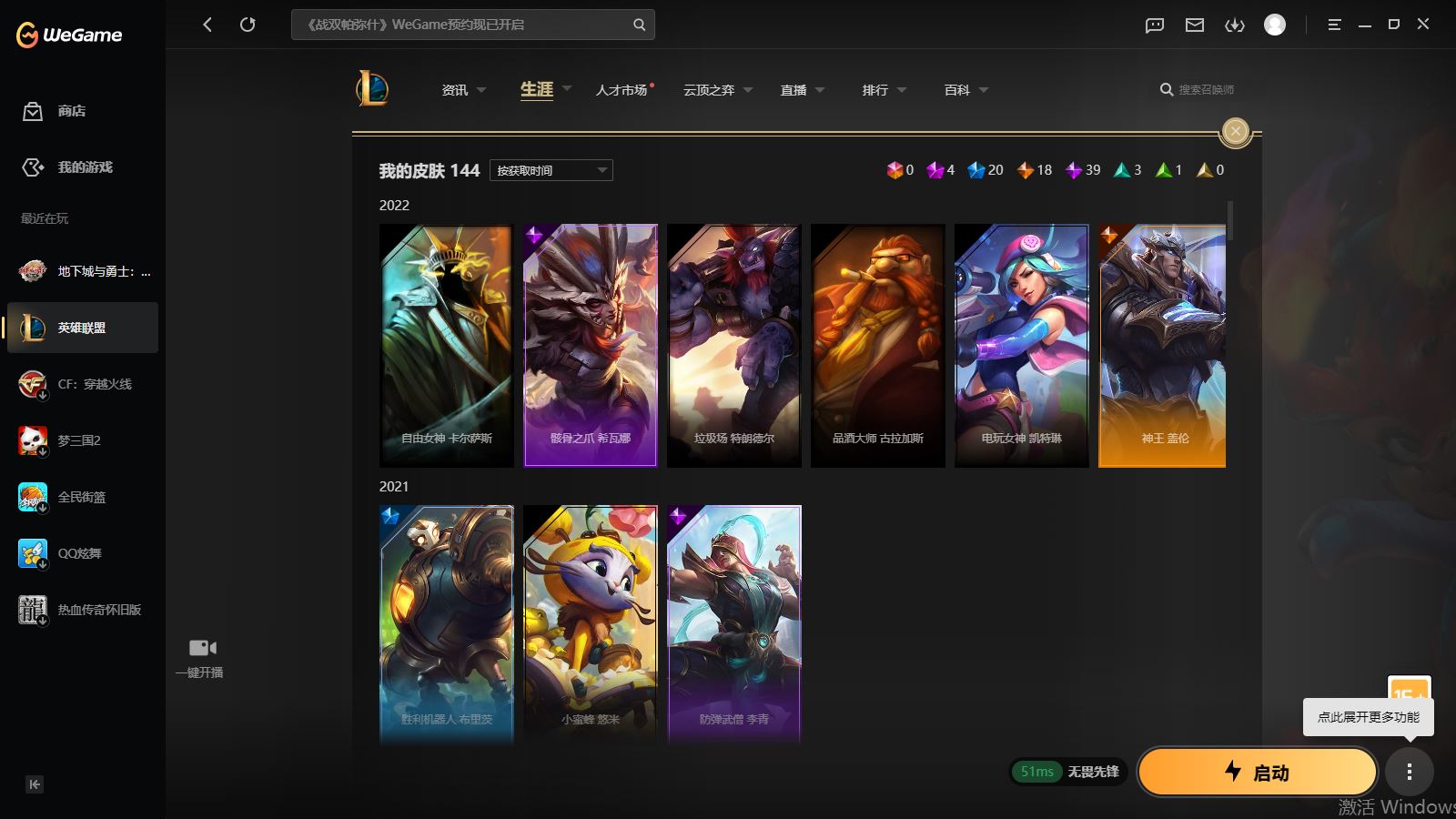Viewport: 1456px width, 819px height.
Task: Expand the 云顶之弈 dropdown arrow
Action: pos(748,90)
